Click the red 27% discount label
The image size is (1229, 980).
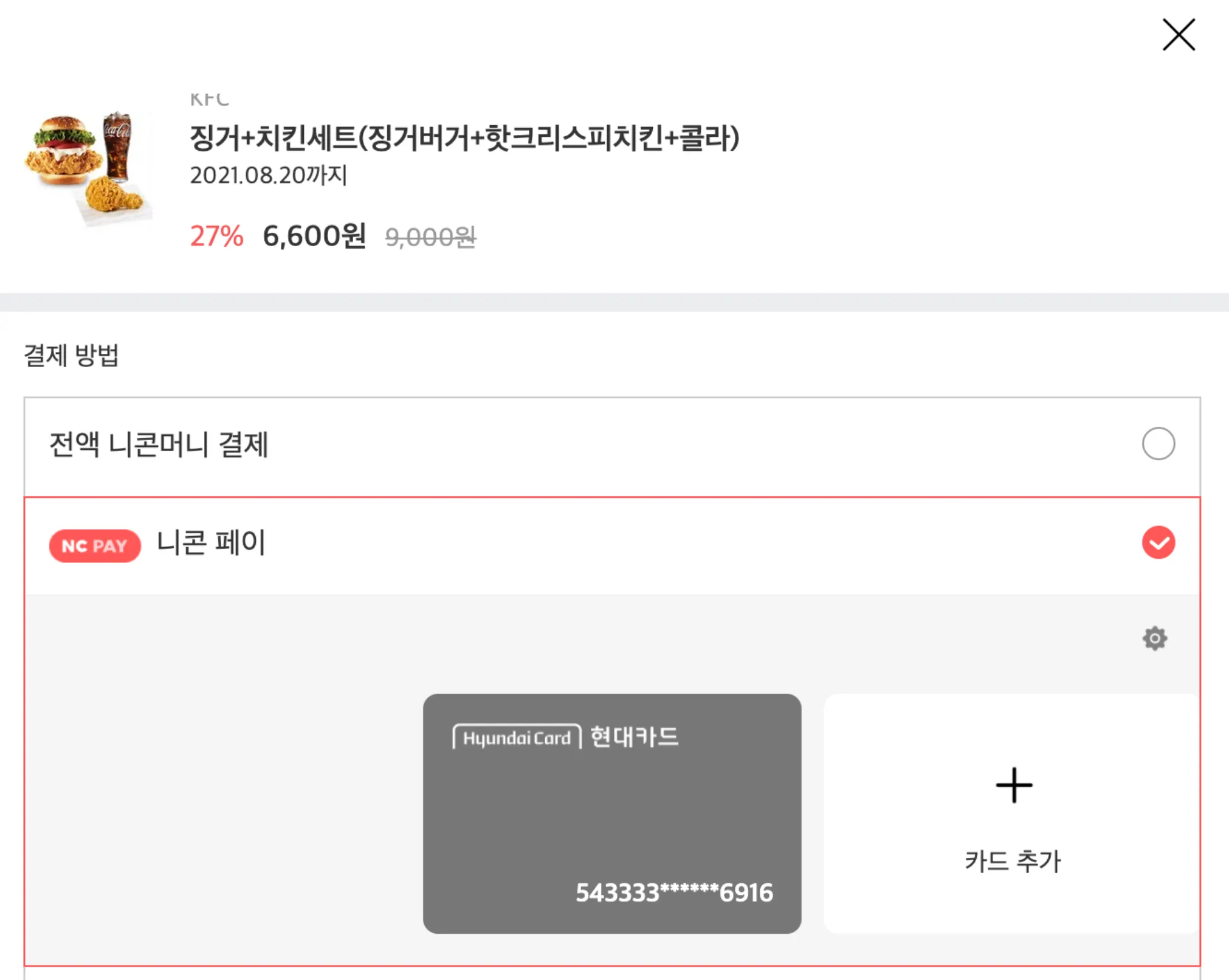tap(216, 236)
